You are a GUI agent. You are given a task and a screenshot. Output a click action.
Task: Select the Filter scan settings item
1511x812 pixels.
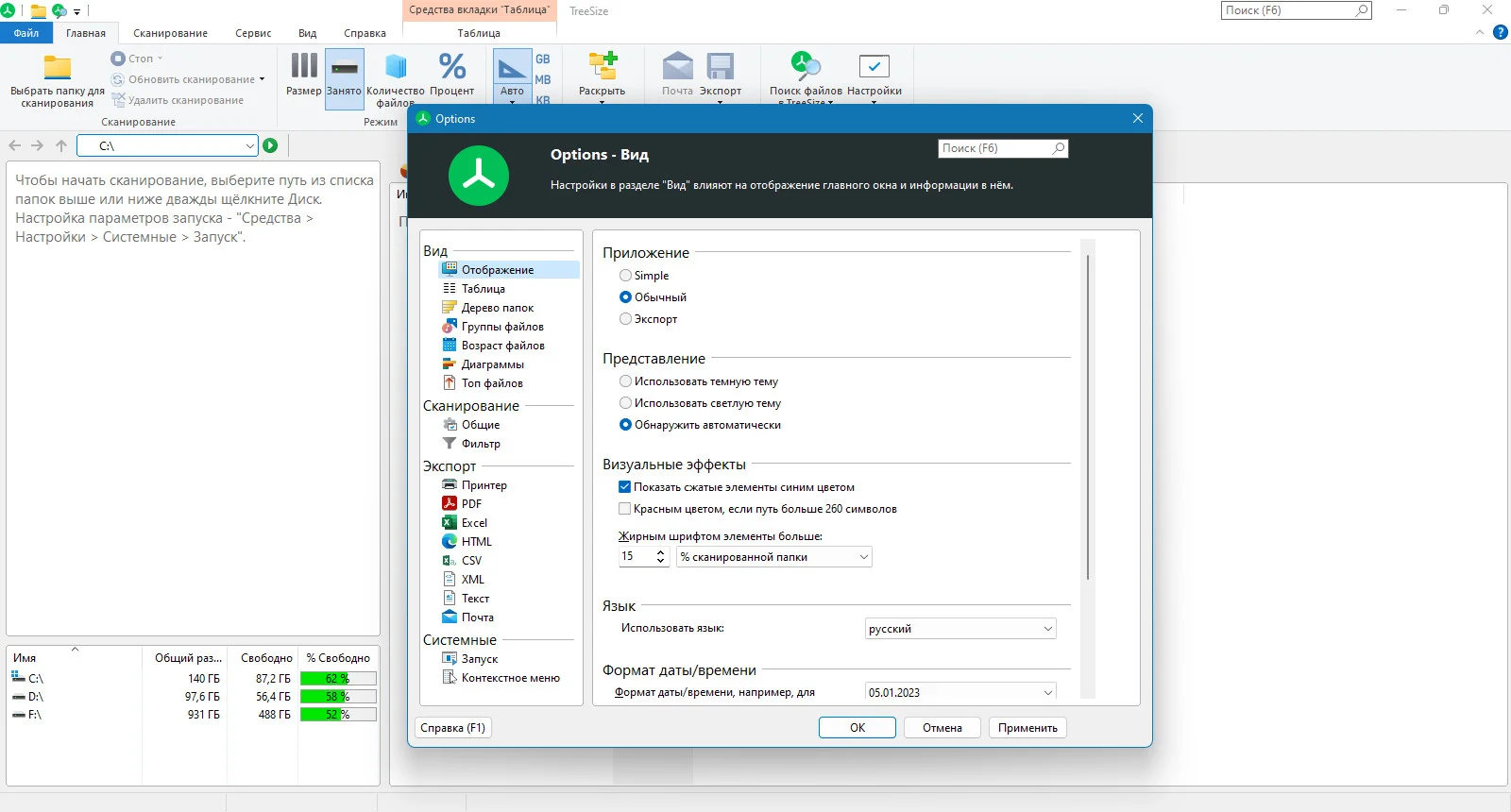(x=481, y=444)
